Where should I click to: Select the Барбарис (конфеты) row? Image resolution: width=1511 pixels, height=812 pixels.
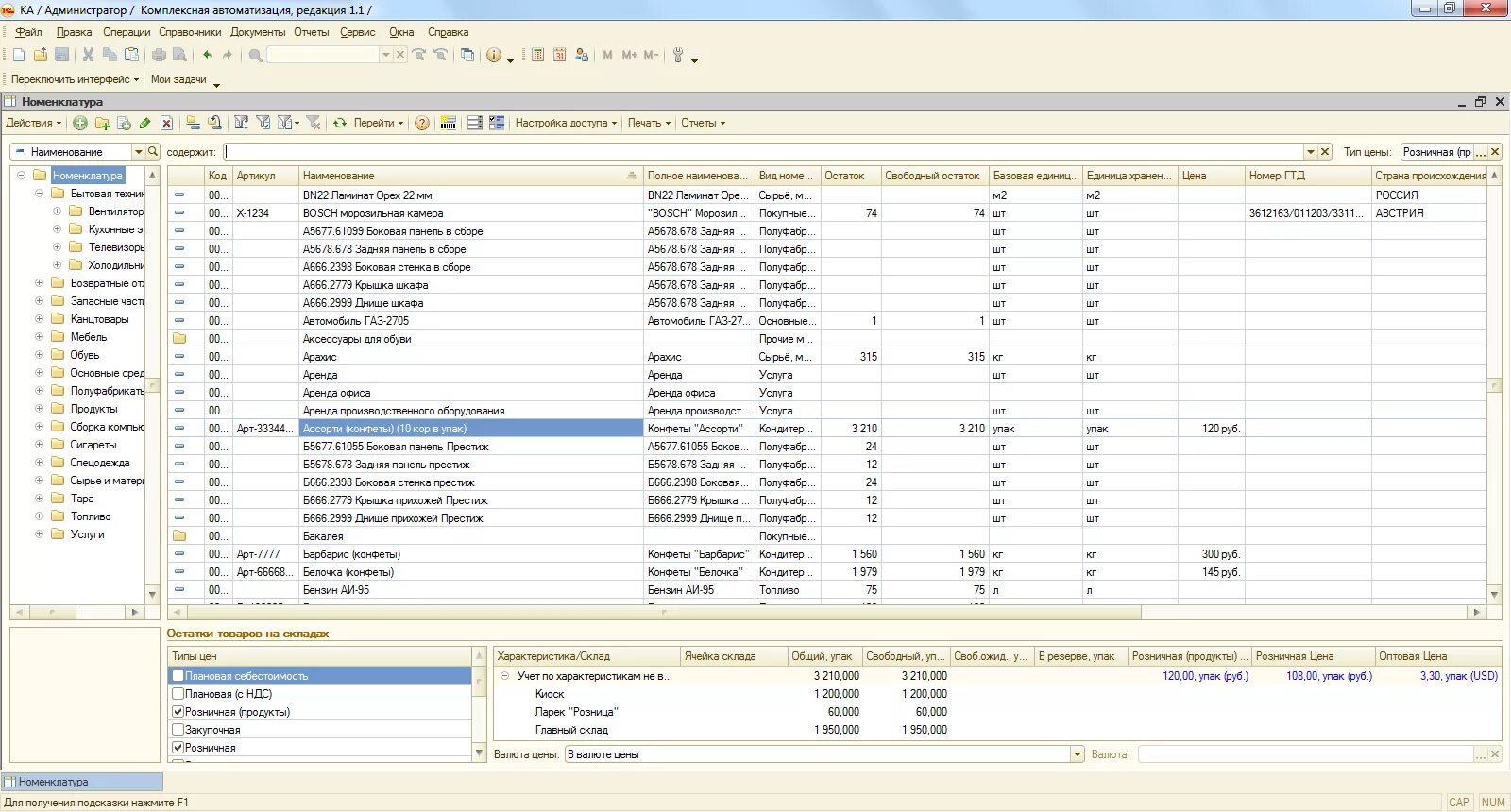(826, 554)
